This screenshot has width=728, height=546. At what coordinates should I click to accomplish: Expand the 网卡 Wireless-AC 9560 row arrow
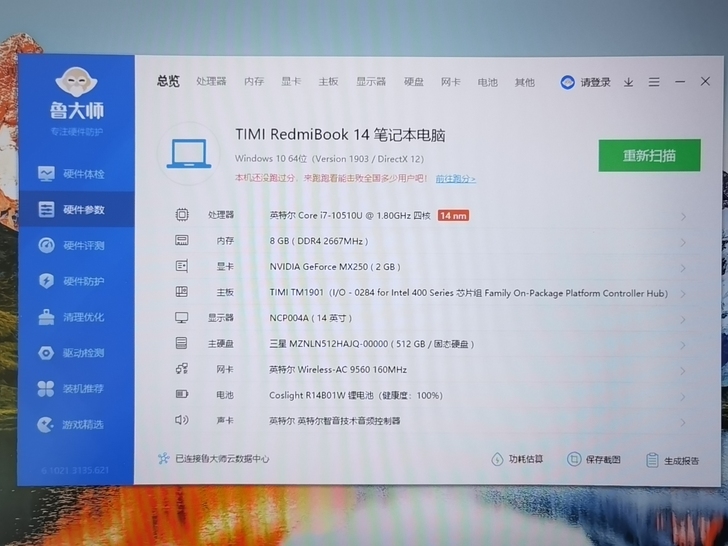pyautogui.click(x=683, y=371)
